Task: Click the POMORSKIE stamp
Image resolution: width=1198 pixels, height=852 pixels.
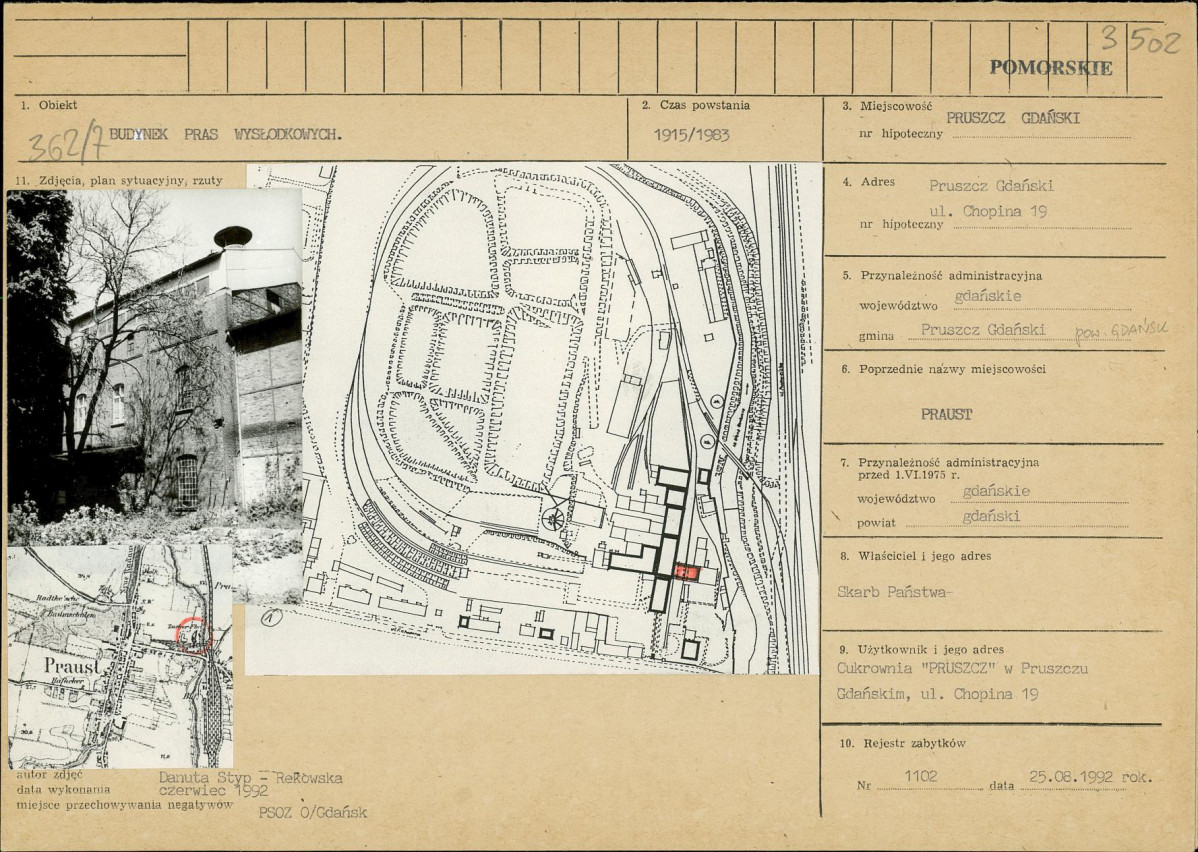Action: pos(1050,68)
